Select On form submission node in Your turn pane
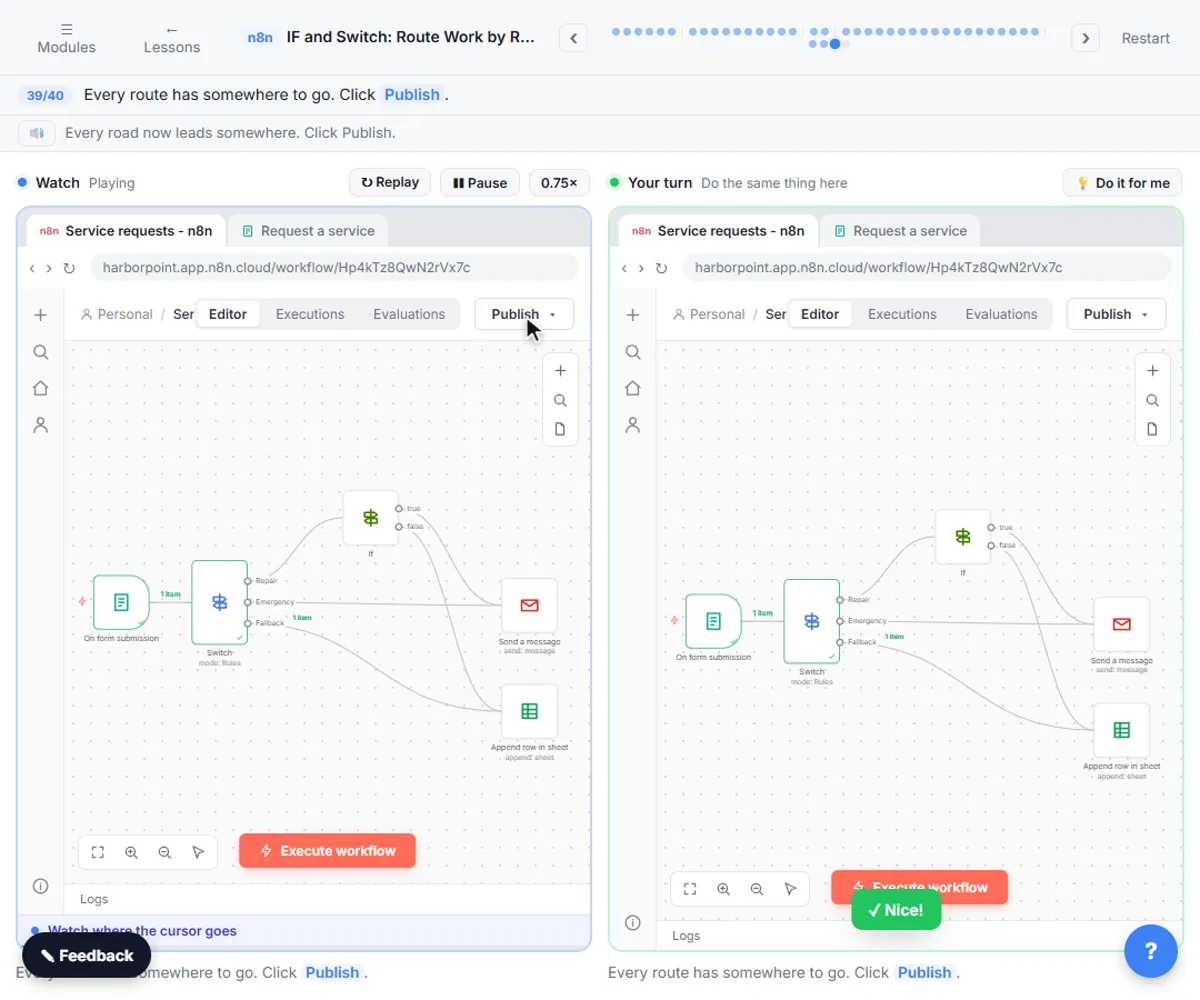 (713, 621)
